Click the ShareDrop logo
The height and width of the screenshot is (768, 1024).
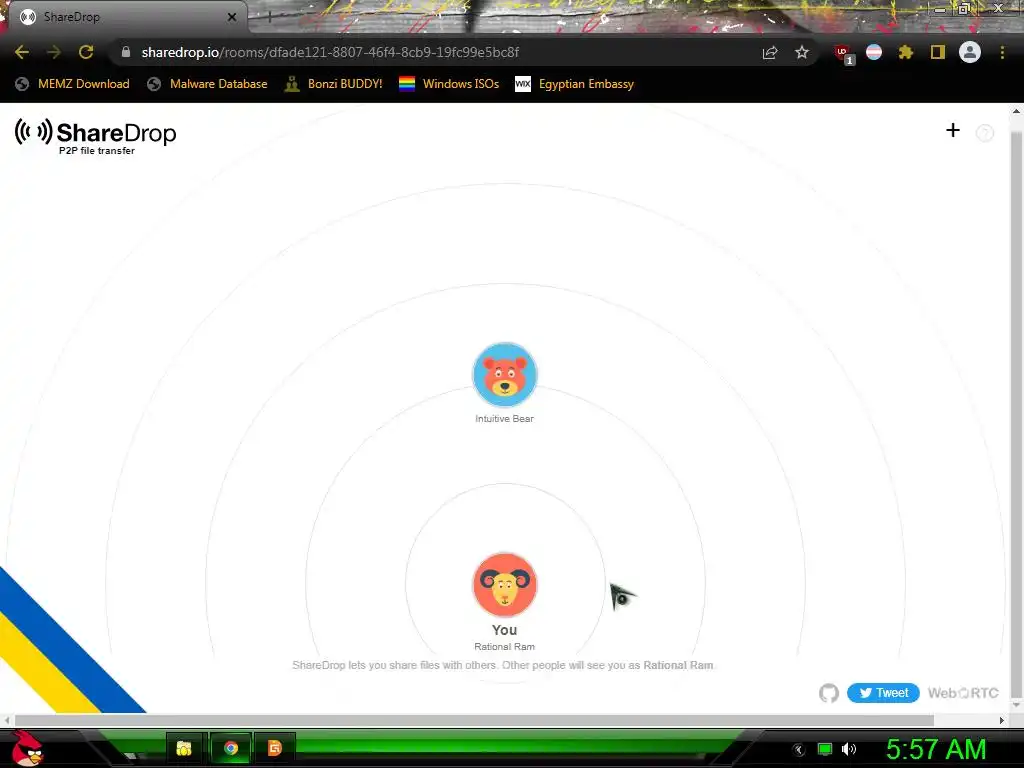[96, 133]
